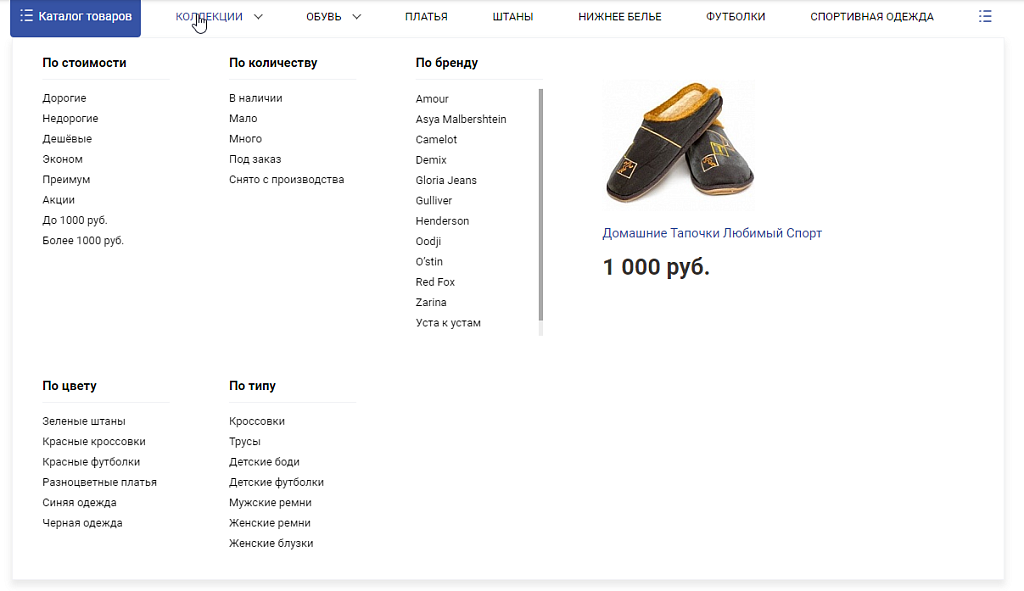Choose the Дорогие price filter link

click(x=64, y=98)
